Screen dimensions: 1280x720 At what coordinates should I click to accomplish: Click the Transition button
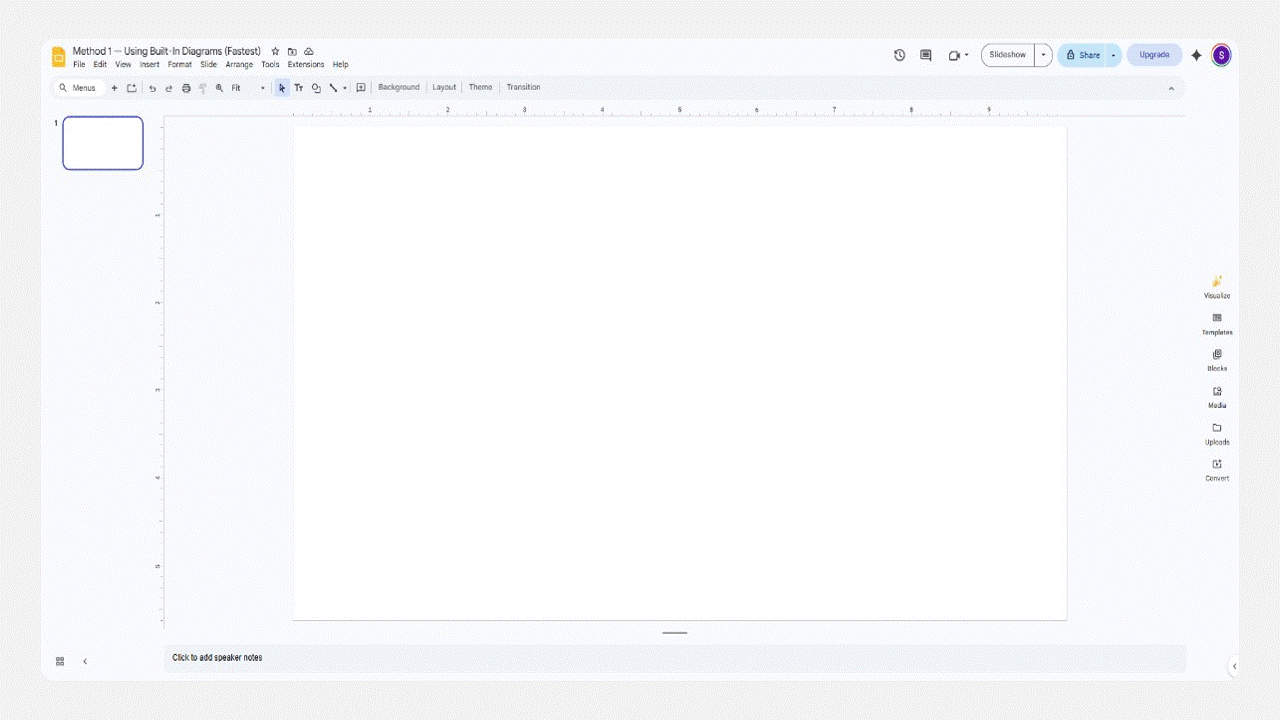coord(523,88)
